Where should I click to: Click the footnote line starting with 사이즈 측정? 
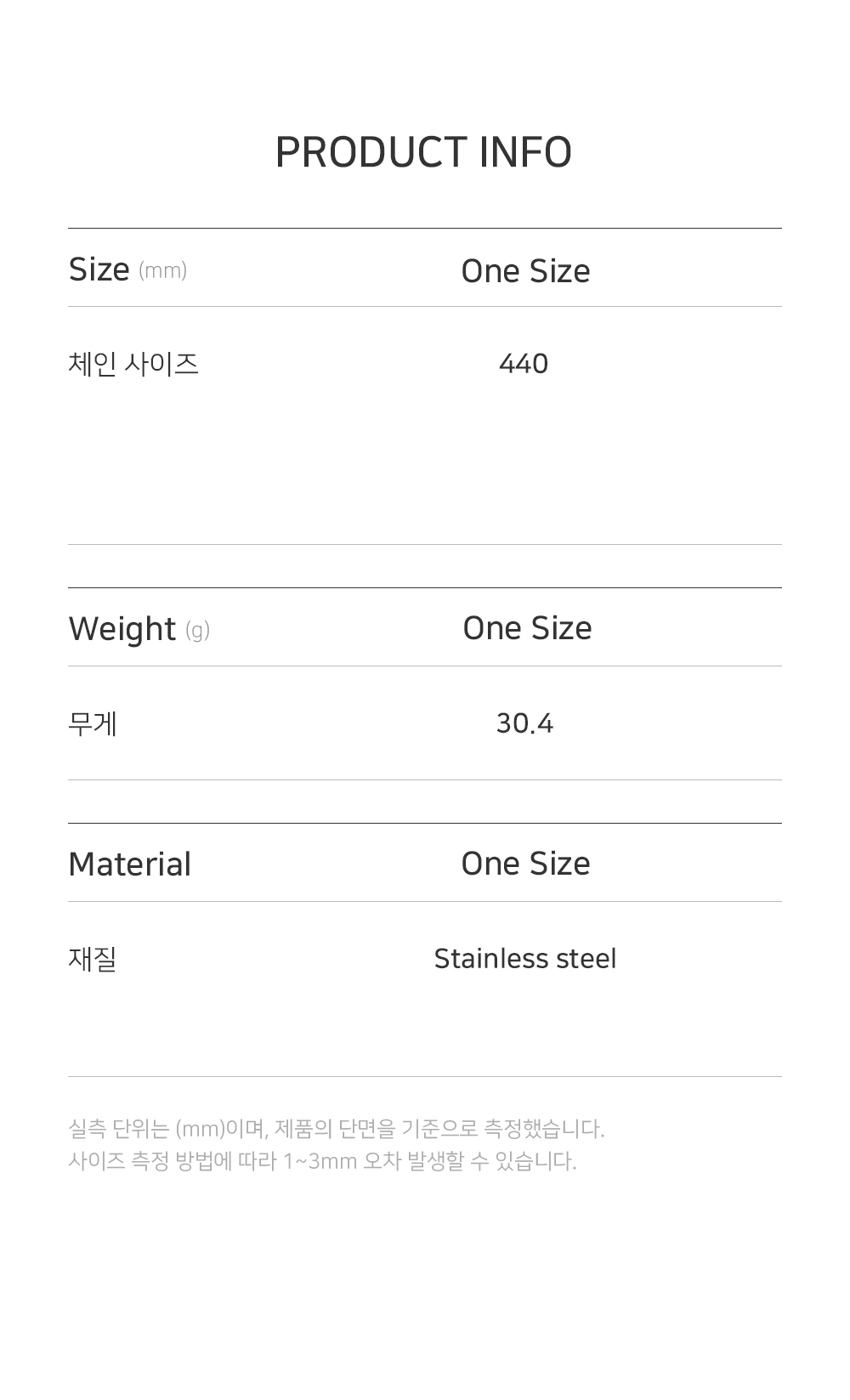tap(322, 1161)
